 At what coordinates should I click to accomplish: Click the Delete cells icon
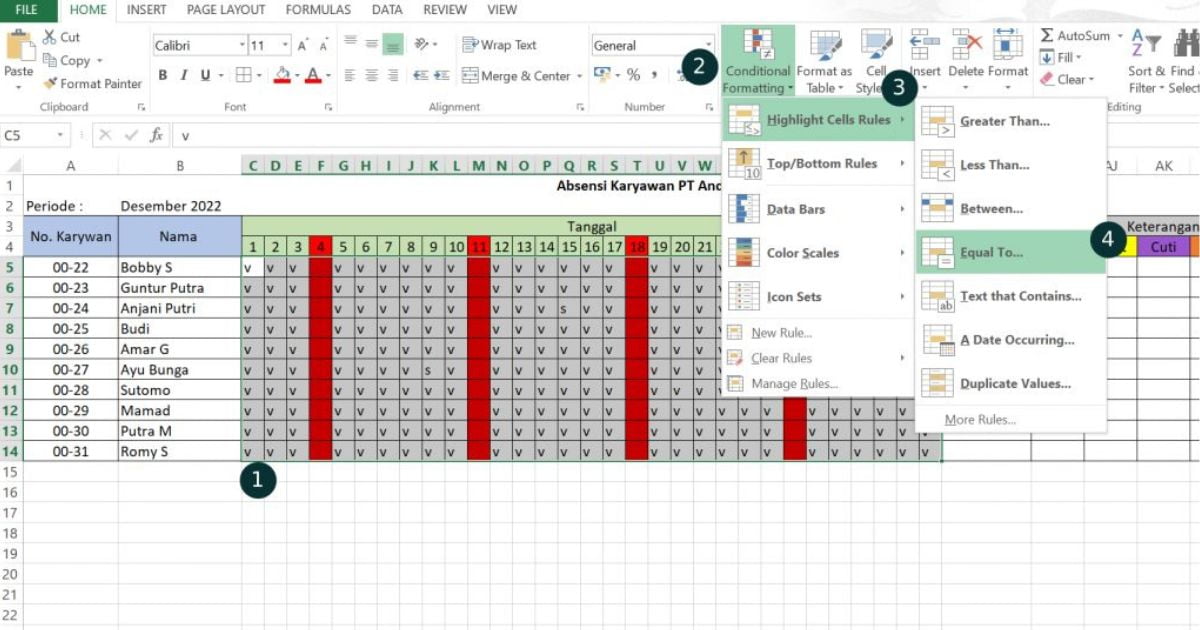click(966, 45)
